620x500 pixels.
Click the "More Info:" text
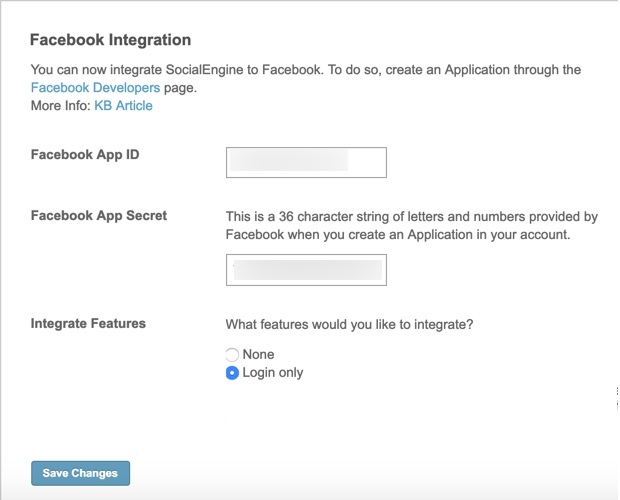click(x=61, y=106)
